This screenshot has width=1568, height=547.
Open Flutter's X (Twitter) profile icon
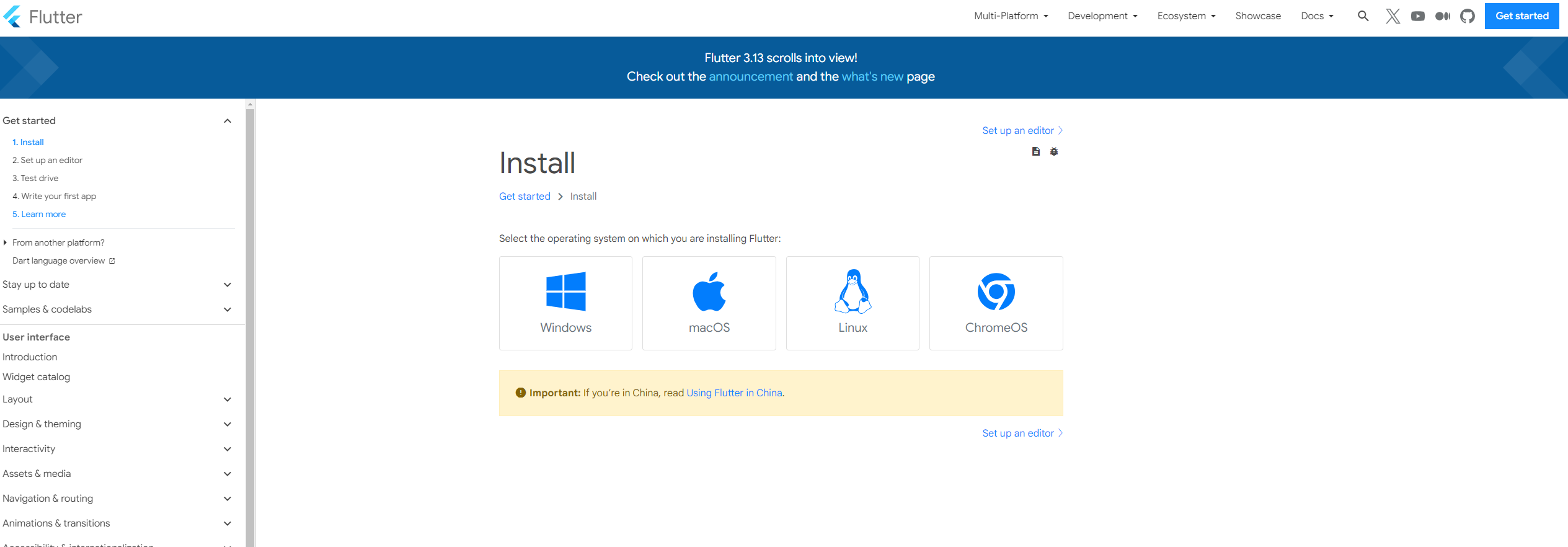coord(1393,16)
